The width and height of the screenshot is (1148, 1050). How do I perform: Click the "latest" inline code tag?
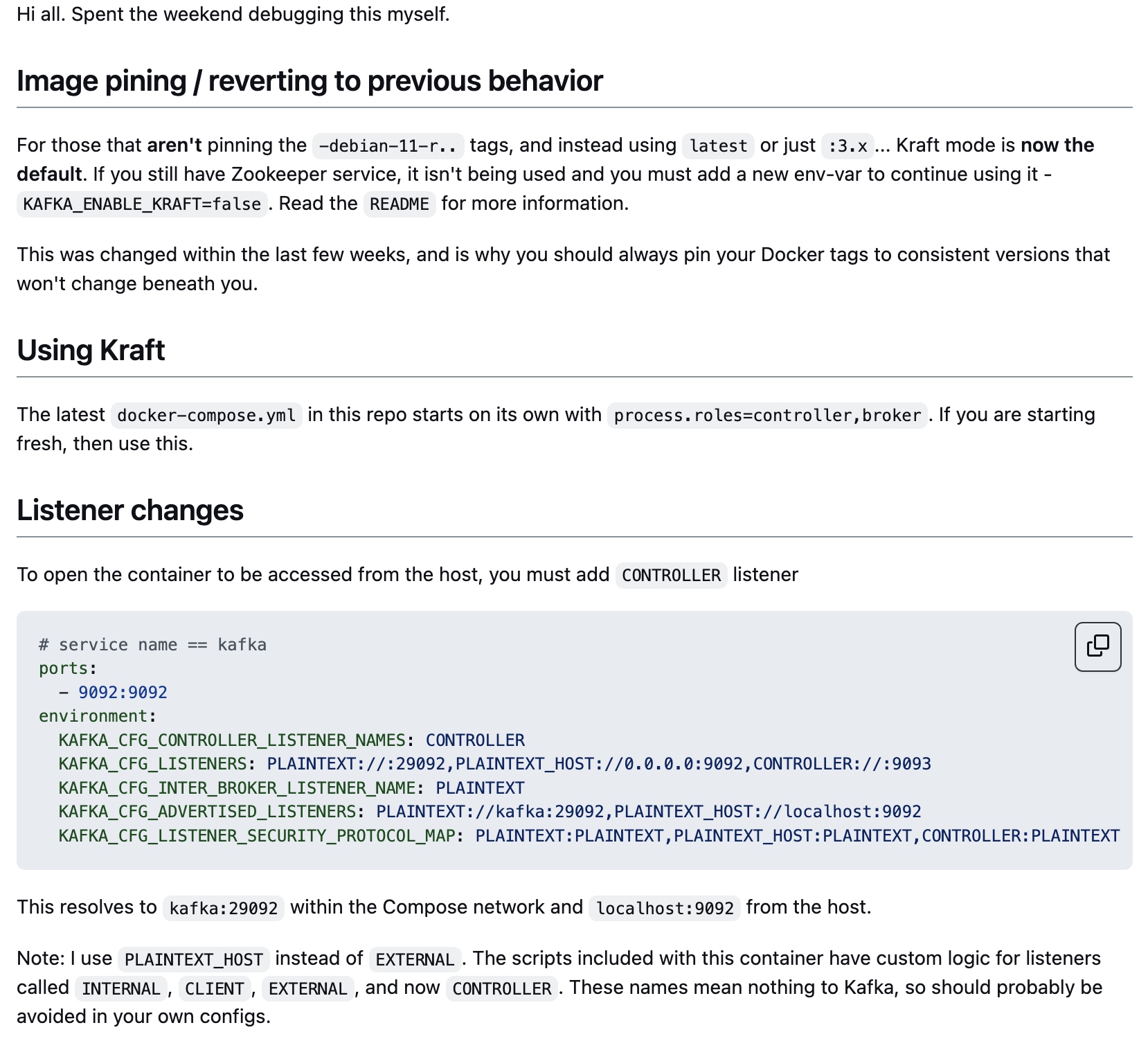pyautogui.click(x=718, y=146)
